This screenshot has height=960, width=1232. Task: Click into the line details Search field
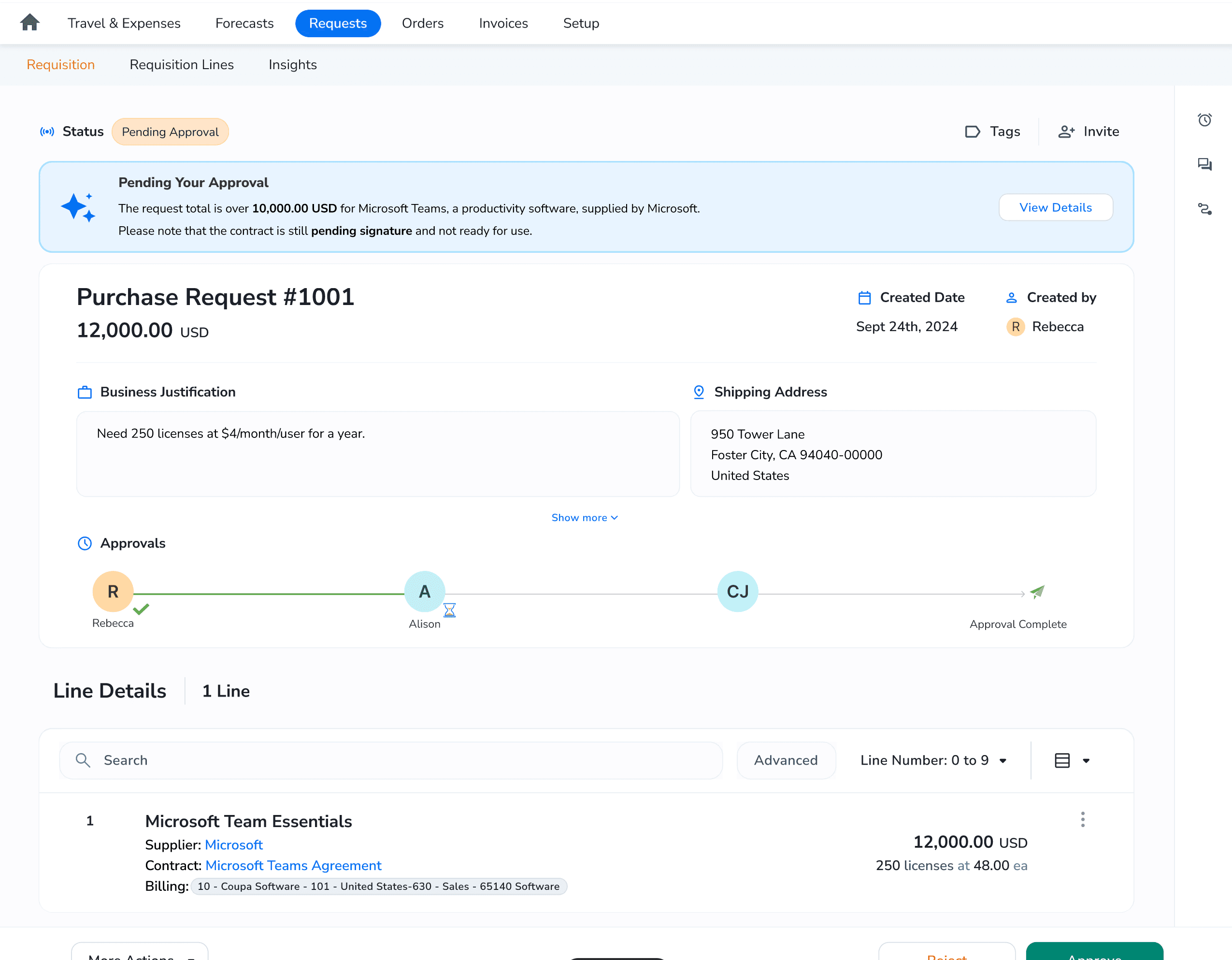[391, 760]
